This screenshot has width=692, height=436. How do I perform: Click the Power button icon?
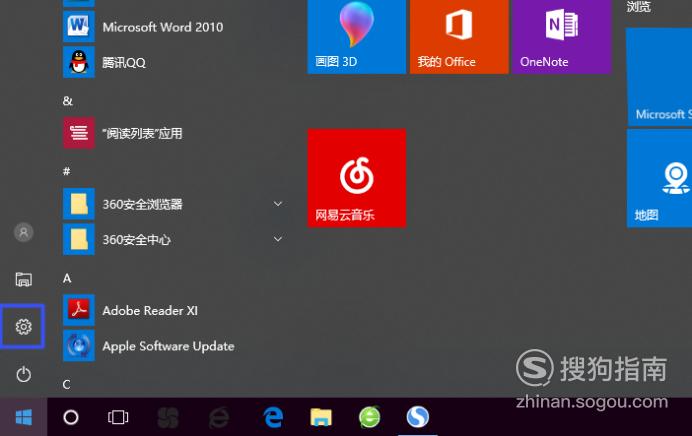pos(23,374)
